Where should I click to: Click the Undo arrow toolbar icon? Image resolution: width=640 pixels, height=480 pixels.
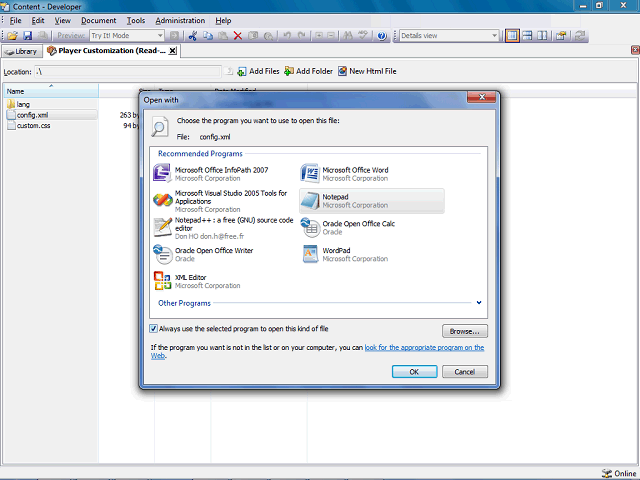(287, 36)
